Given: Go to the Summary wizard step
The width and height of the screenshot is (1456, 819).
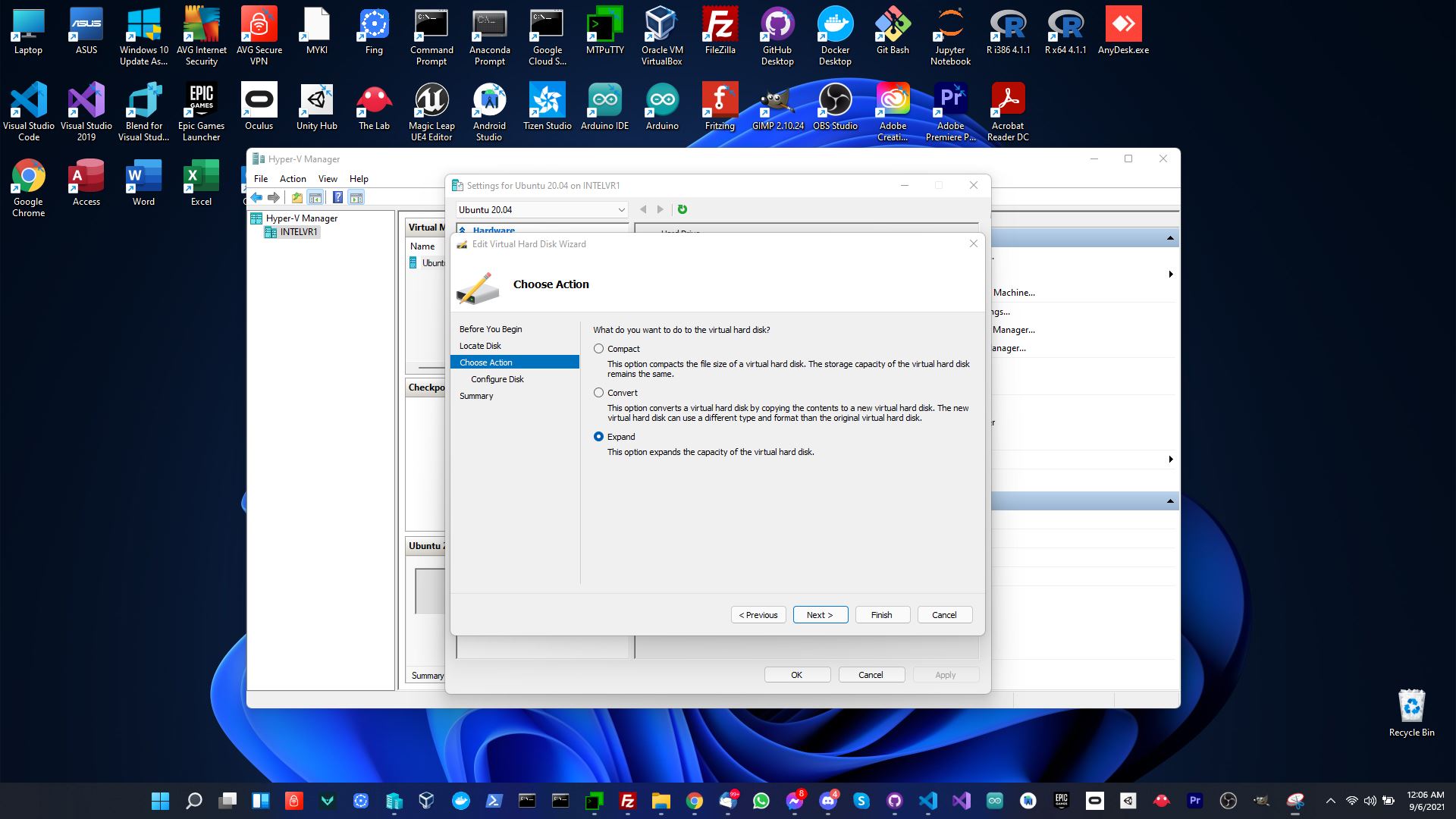Looking at the screenshot, I should (476, 396).
